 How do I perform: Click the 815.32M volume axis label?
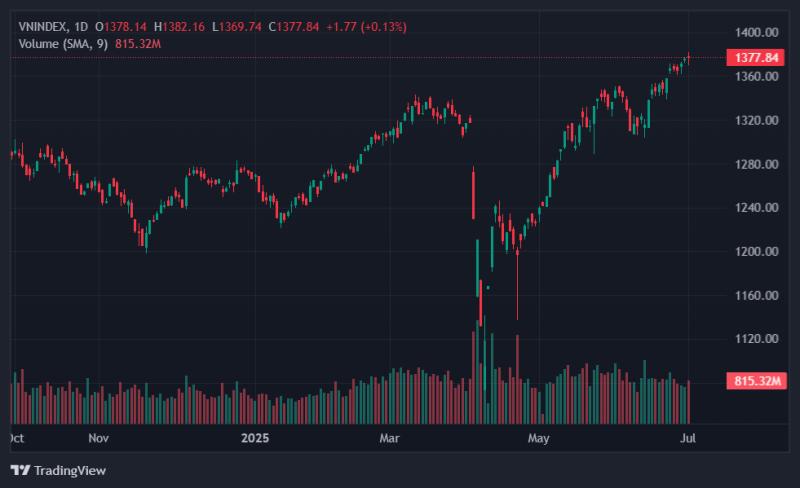757,381
